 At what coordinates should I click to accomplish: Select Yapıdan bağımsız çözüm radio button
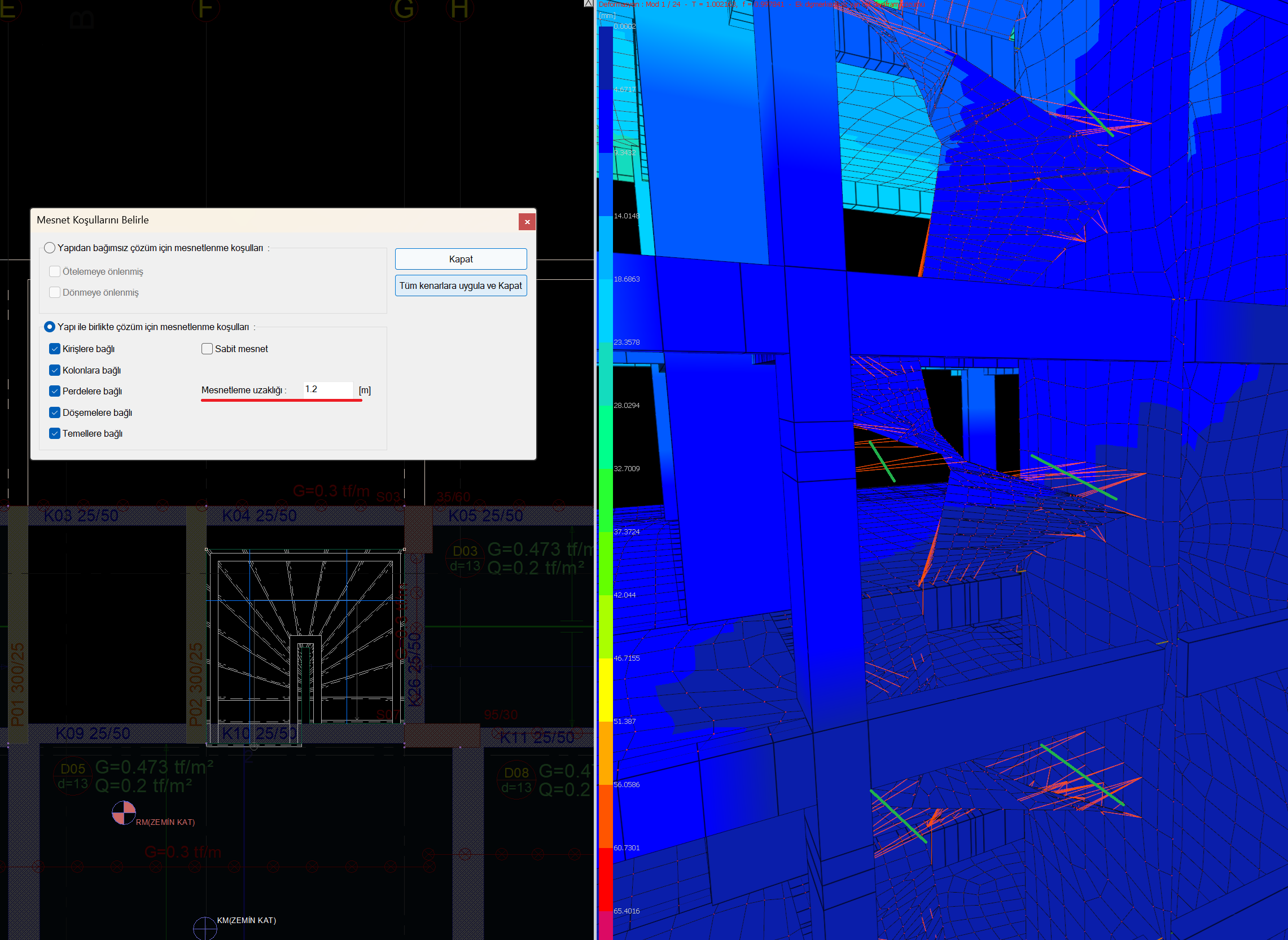[50, 248]
